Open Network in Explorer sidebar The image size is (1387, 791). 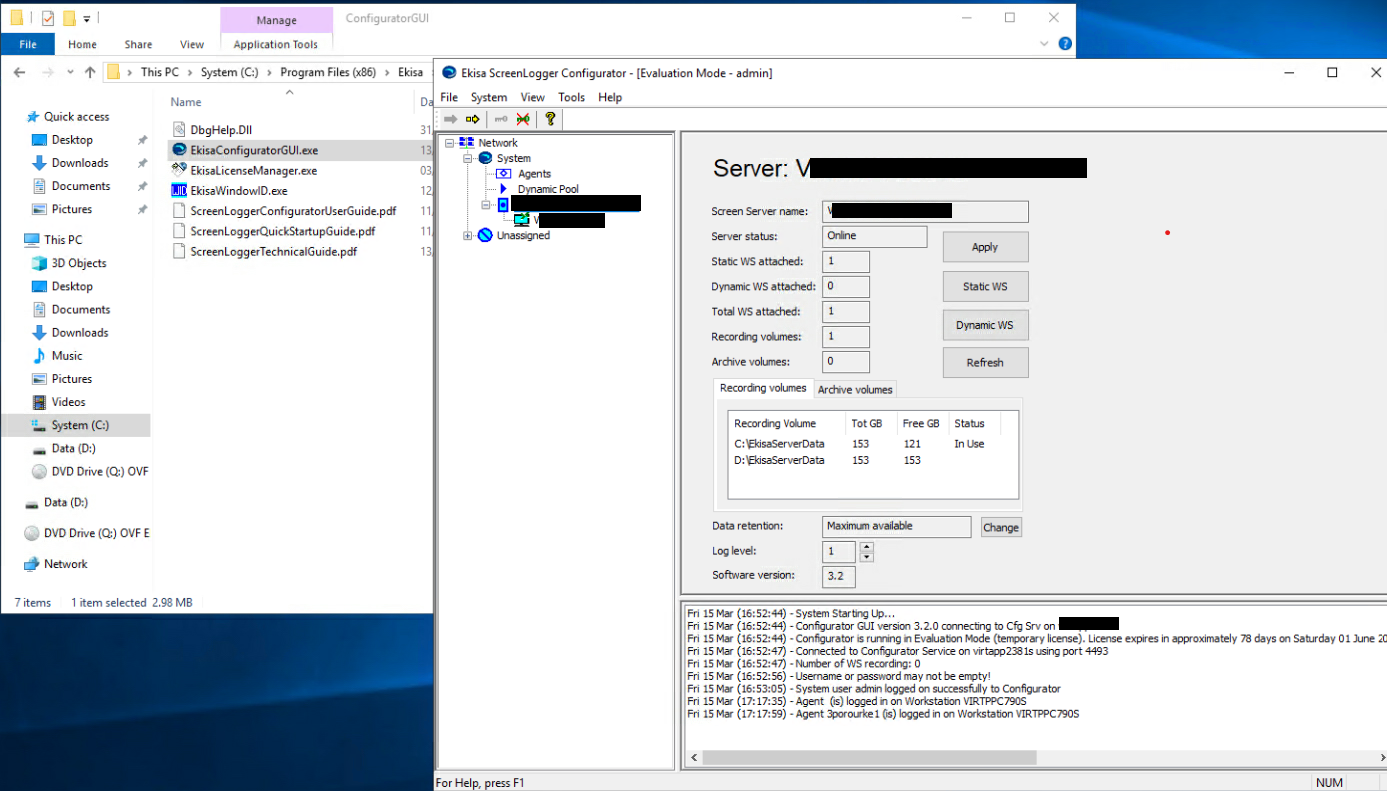66,564
